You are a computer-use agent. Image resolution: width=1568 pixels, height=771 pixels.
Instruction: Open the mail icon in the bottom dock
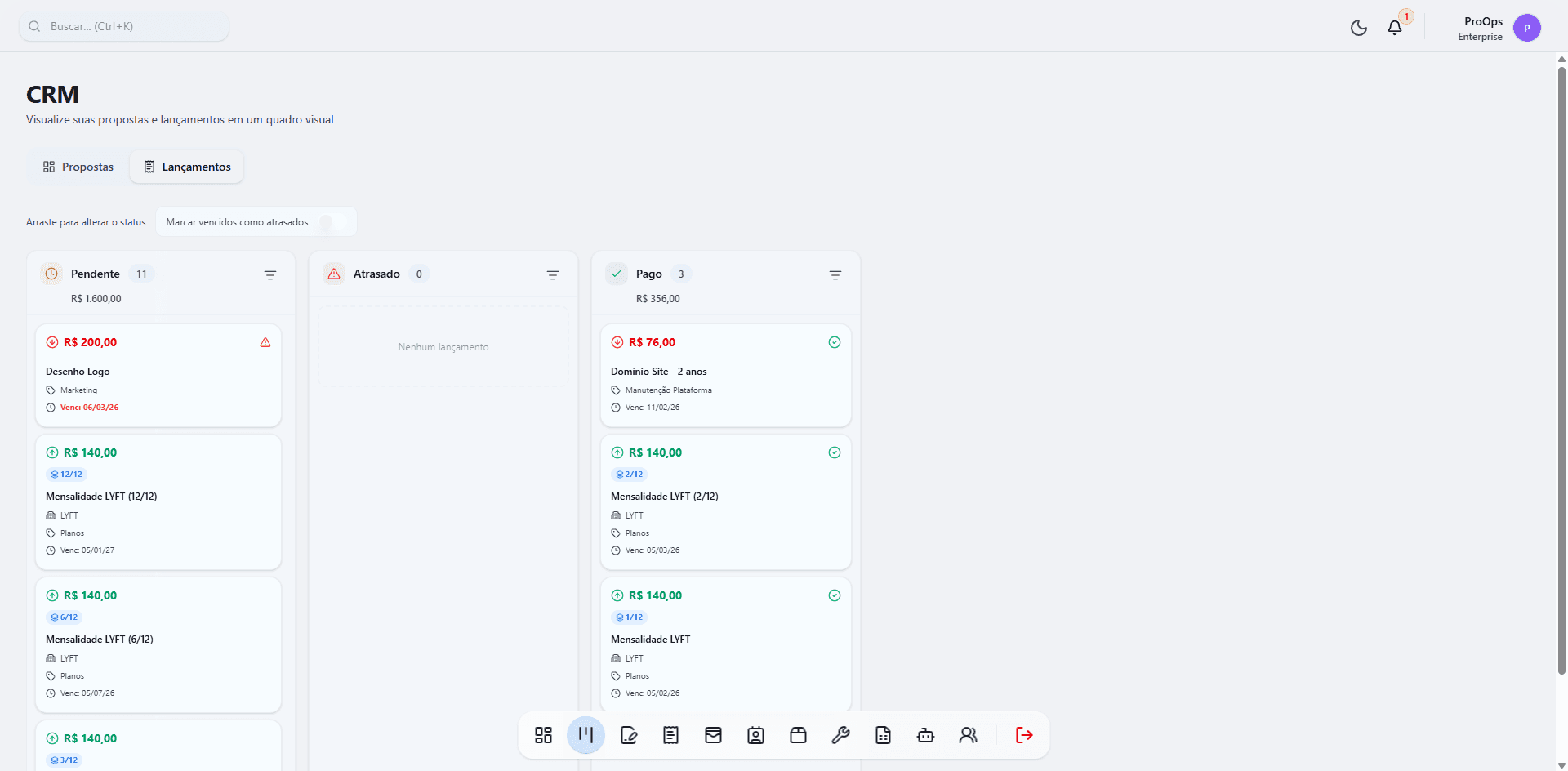pos(713,735)
